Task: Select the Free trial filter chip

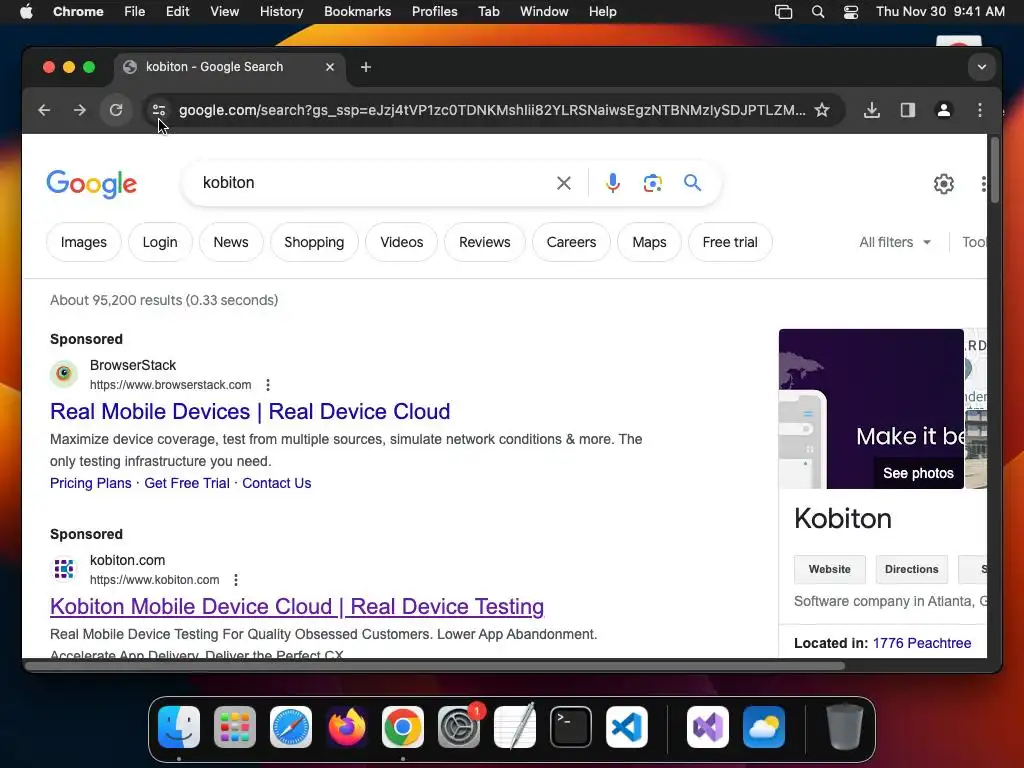Action: click(730, 242)
